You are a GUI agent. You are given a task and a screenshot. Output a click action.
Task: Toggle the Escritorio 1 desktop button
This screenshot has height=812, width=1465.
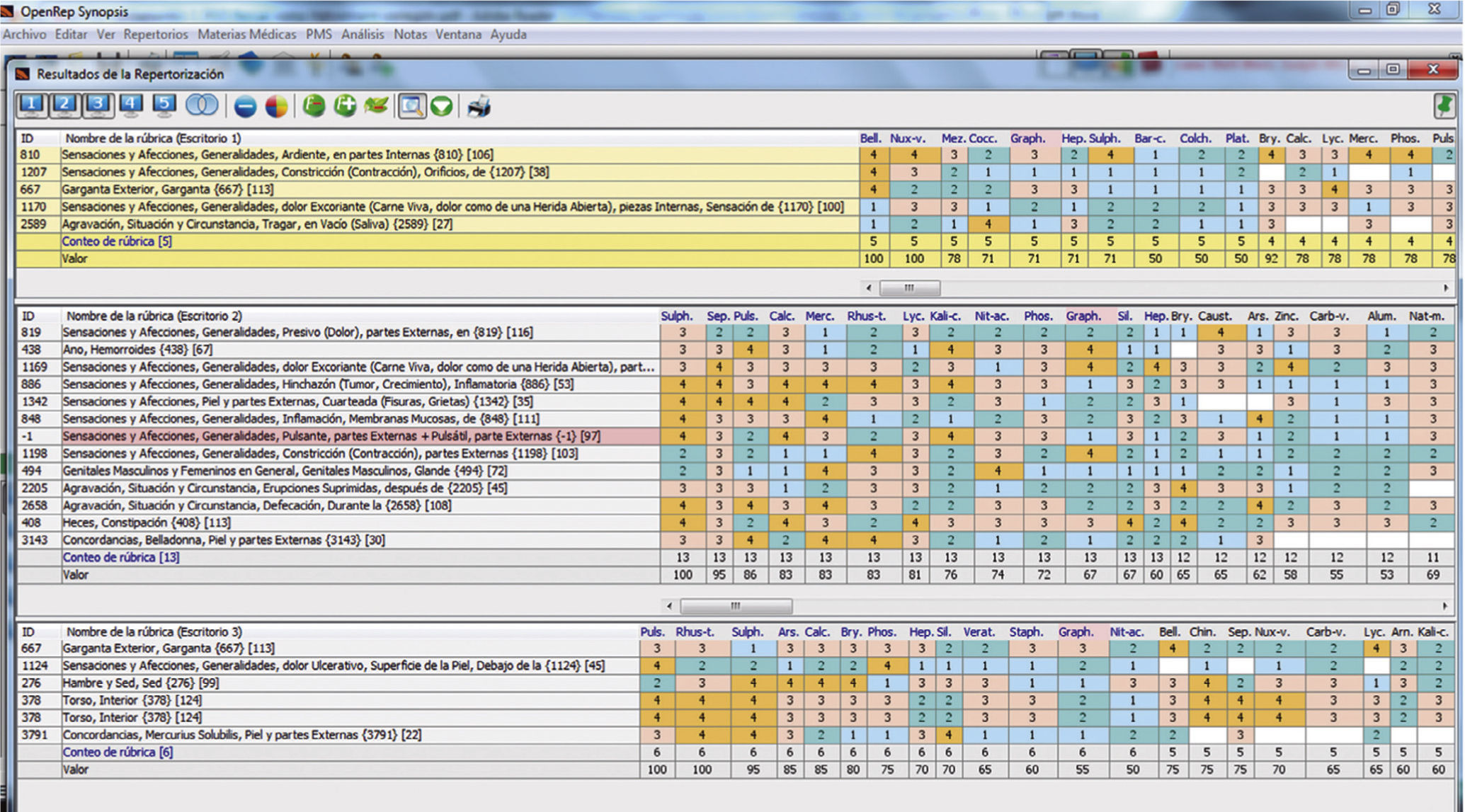[x=31, y=105]
